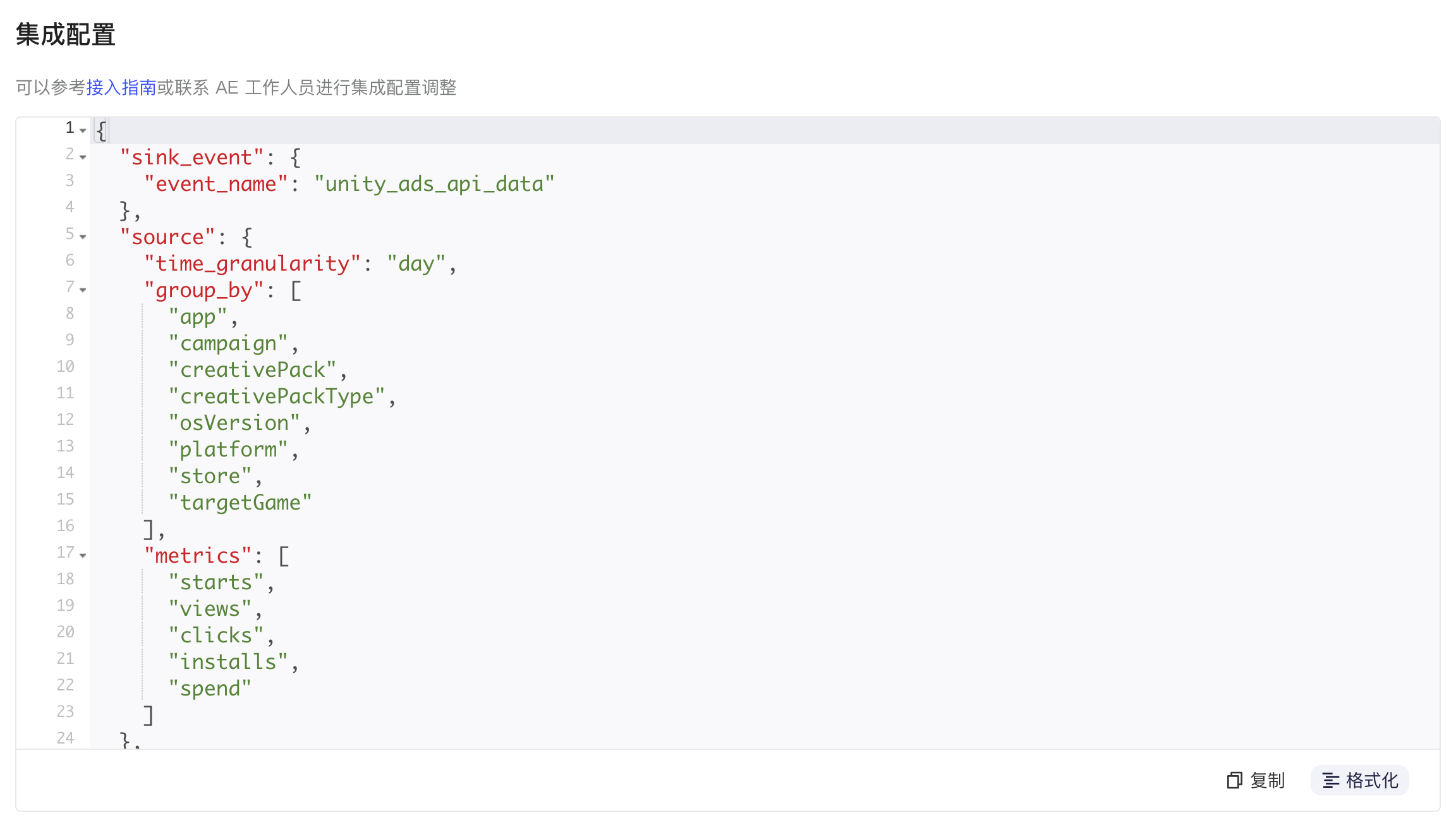Collapse the root object at line 1

[83, 131]
